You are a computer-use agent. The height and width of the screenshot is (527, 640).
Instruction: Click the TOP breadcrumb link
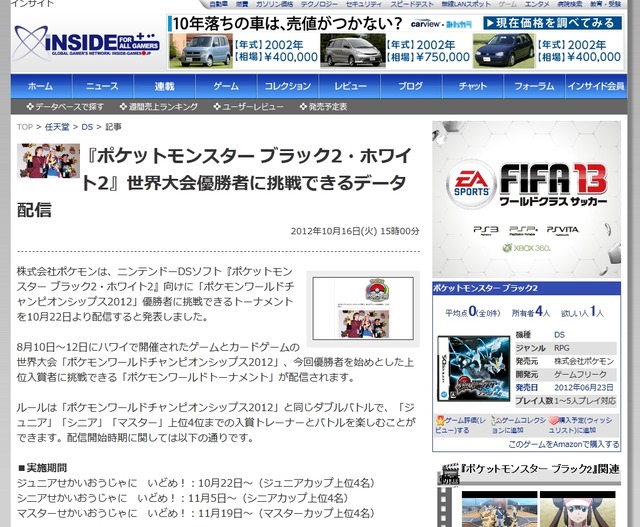24,127
